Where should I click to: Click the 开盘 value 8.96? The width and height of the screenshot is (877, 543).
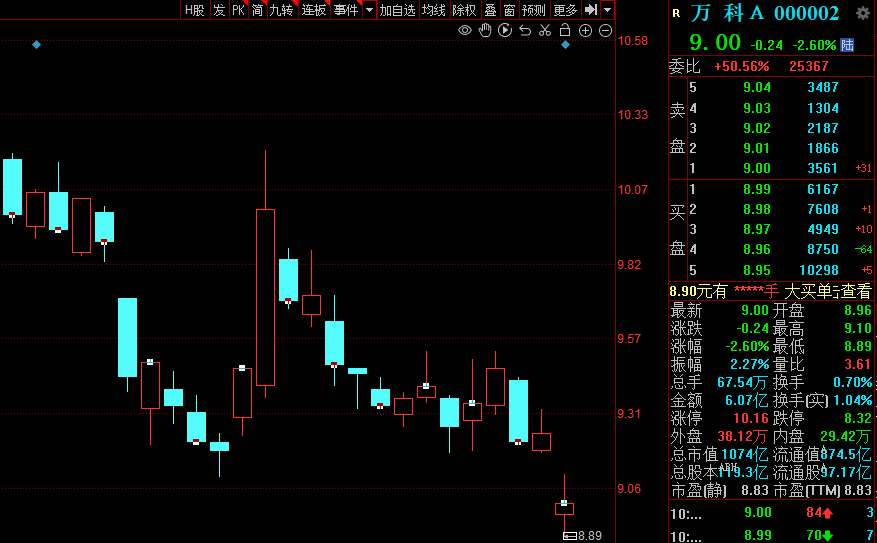857,310
